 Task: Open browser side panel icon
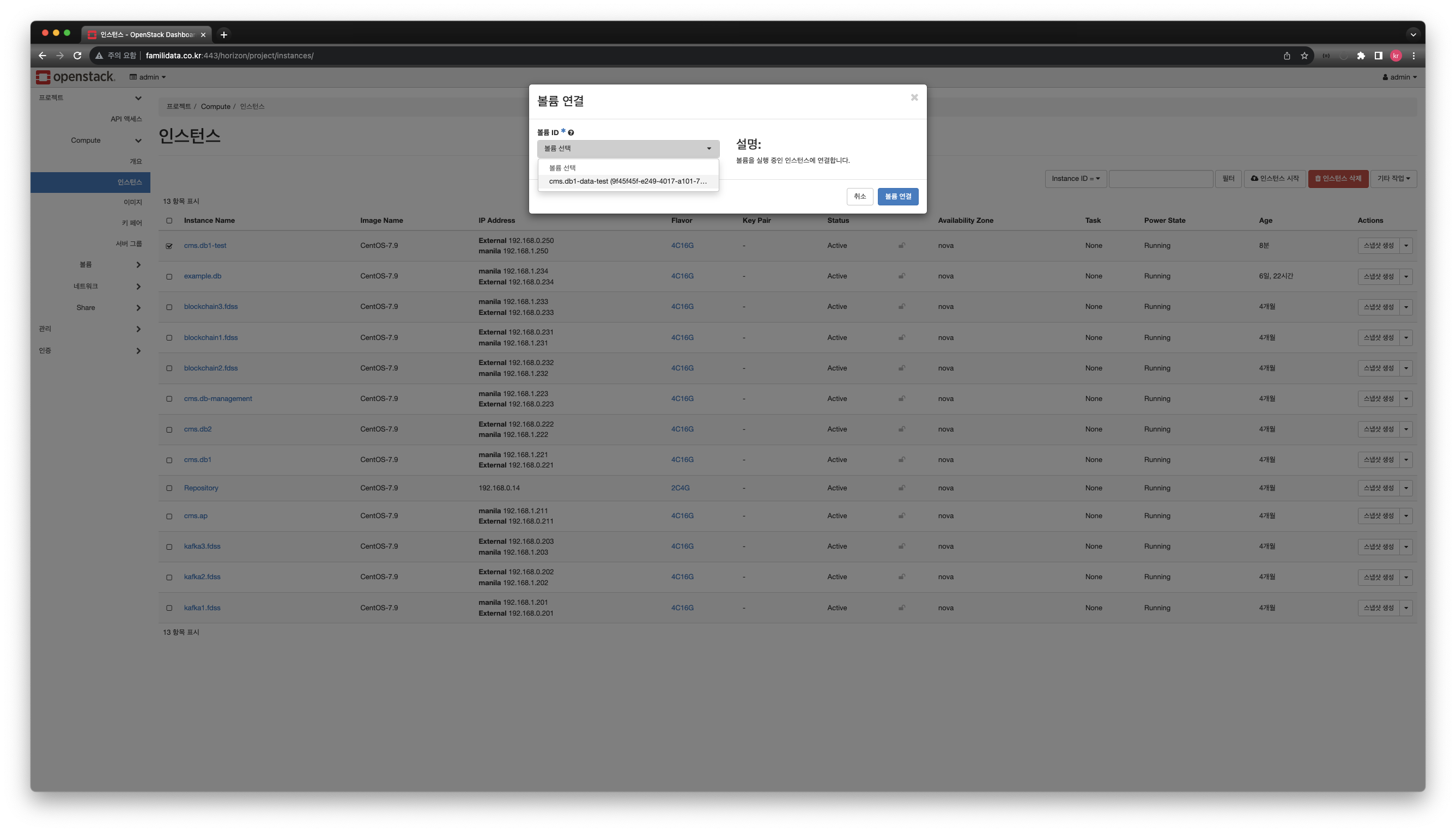(1378, 56)
